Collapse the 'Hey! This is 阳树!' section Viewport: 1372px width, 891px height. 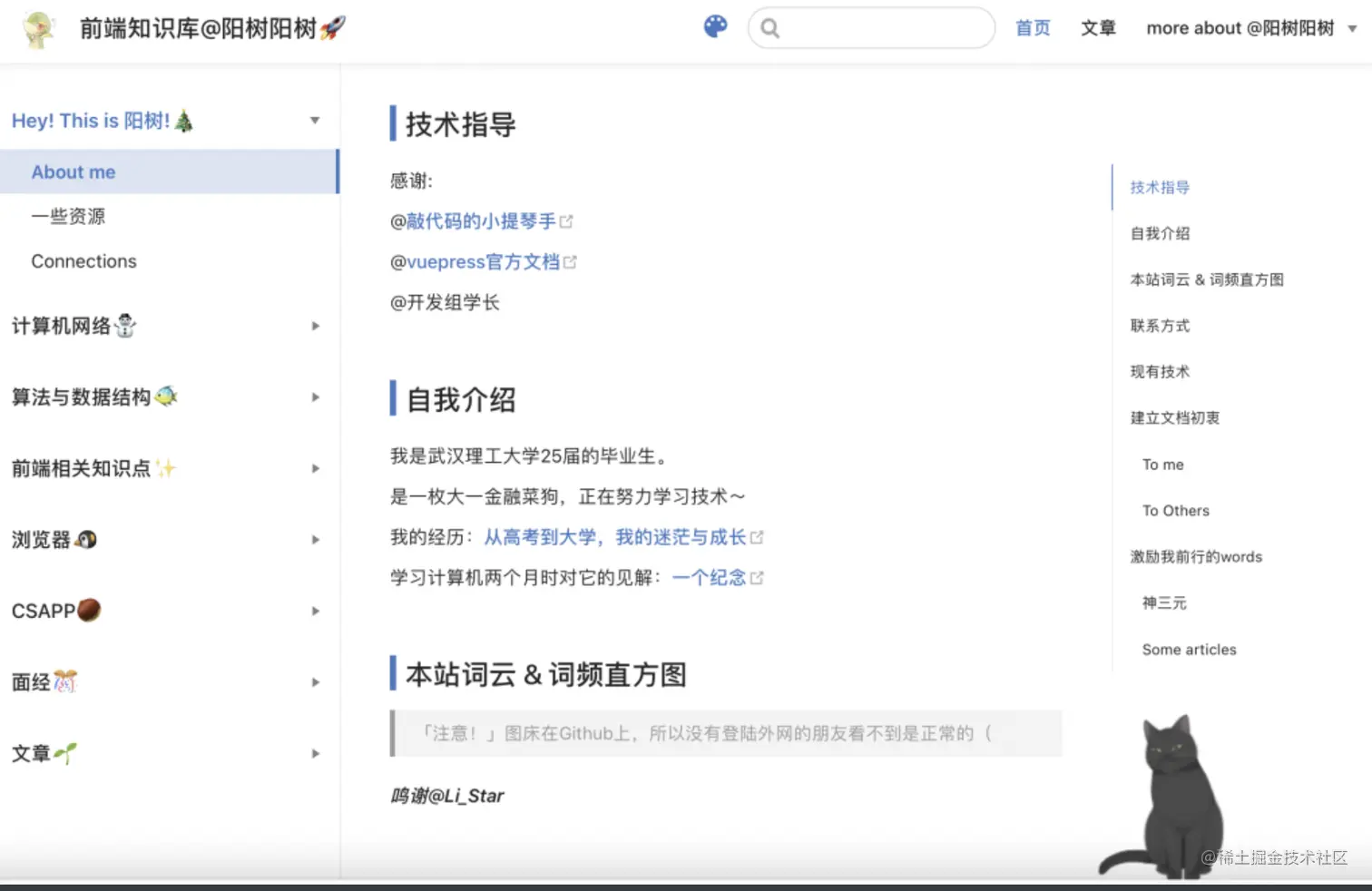315,119
